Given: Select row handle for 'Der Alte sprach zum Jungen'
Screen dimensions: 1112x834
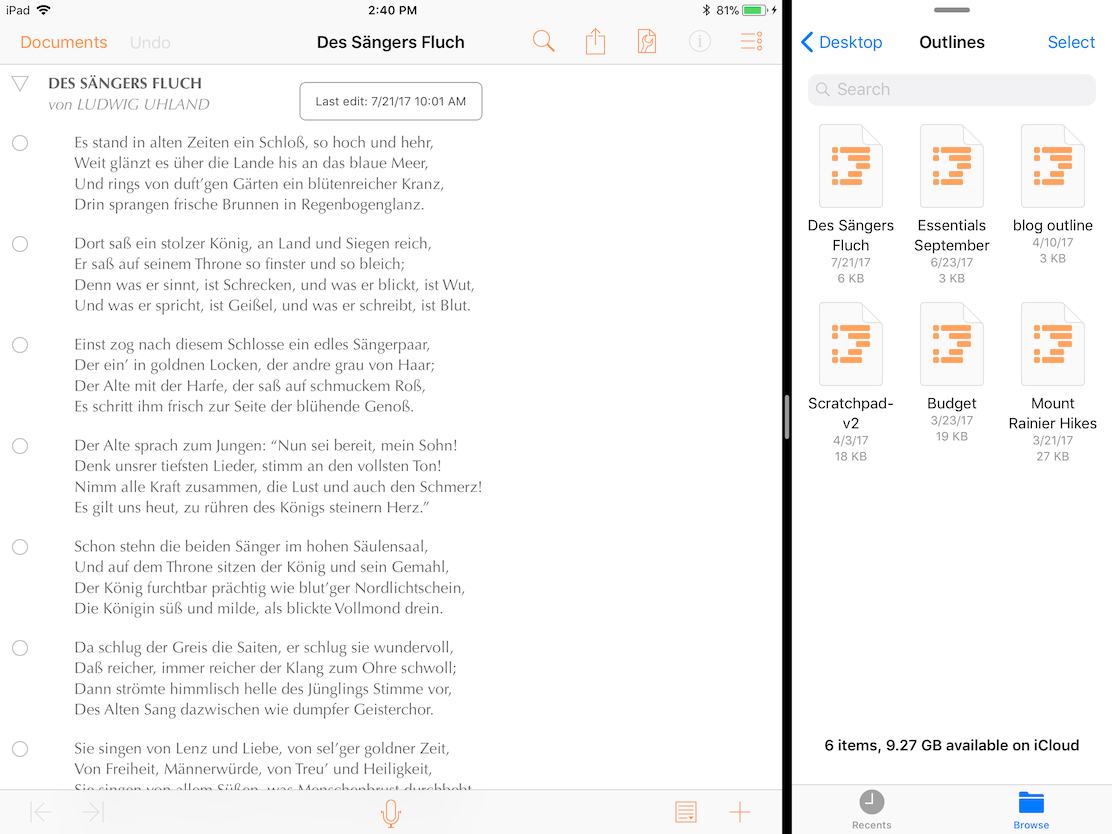Looking at the screenshot, I should [20, 446].
